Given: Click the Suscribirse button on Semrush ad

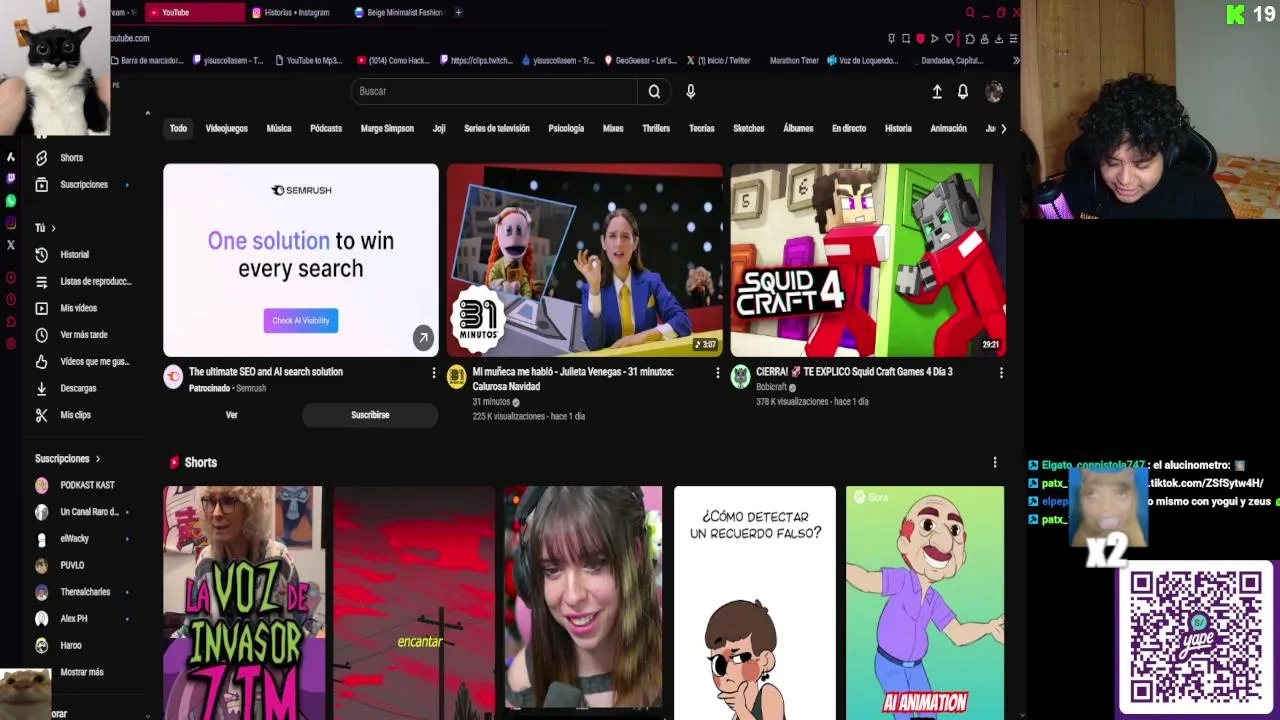Looking at the screenshot, I should [x=370, y=415].
